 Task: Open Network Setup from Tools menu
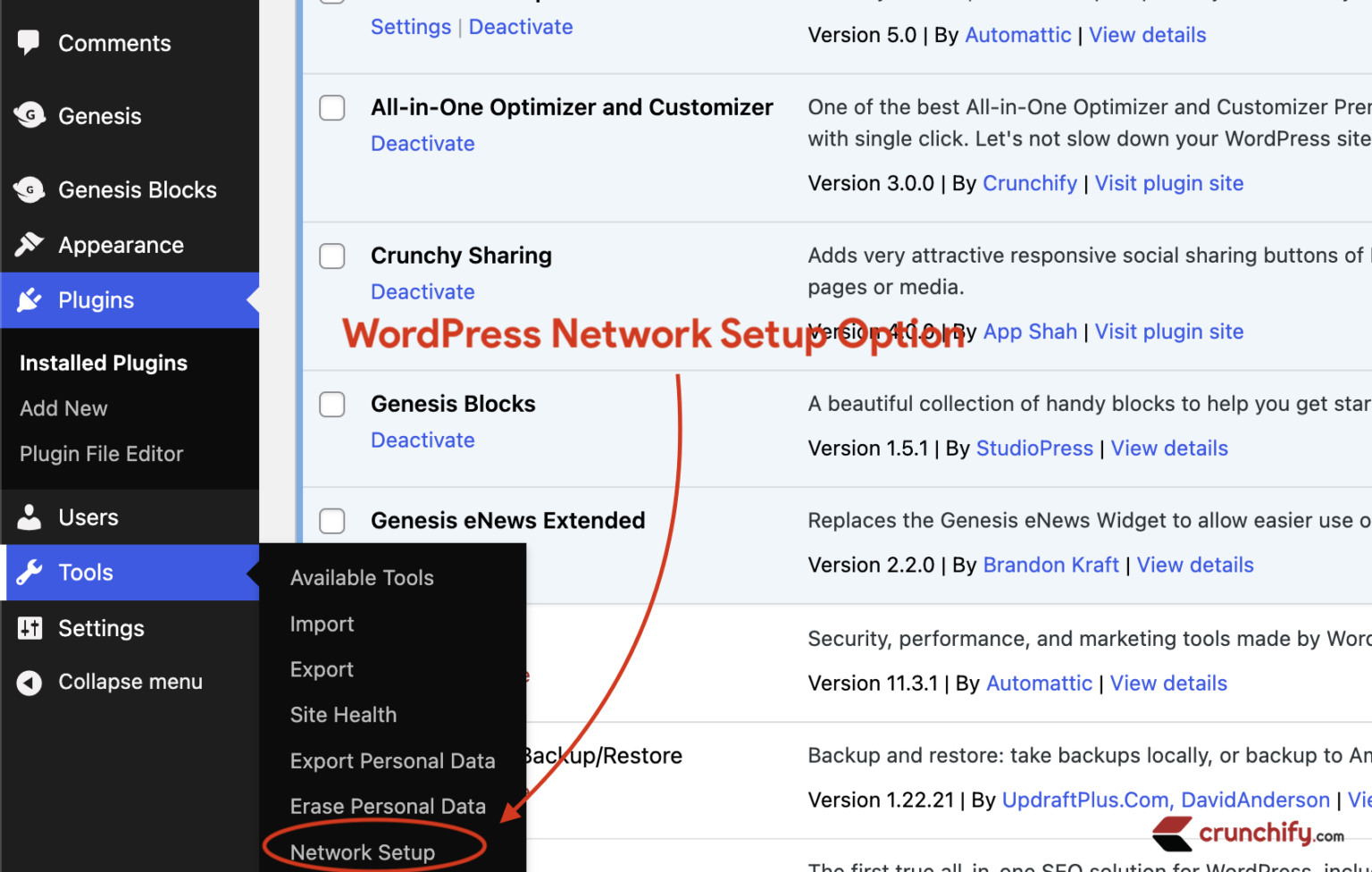click(x=364, y=851)
